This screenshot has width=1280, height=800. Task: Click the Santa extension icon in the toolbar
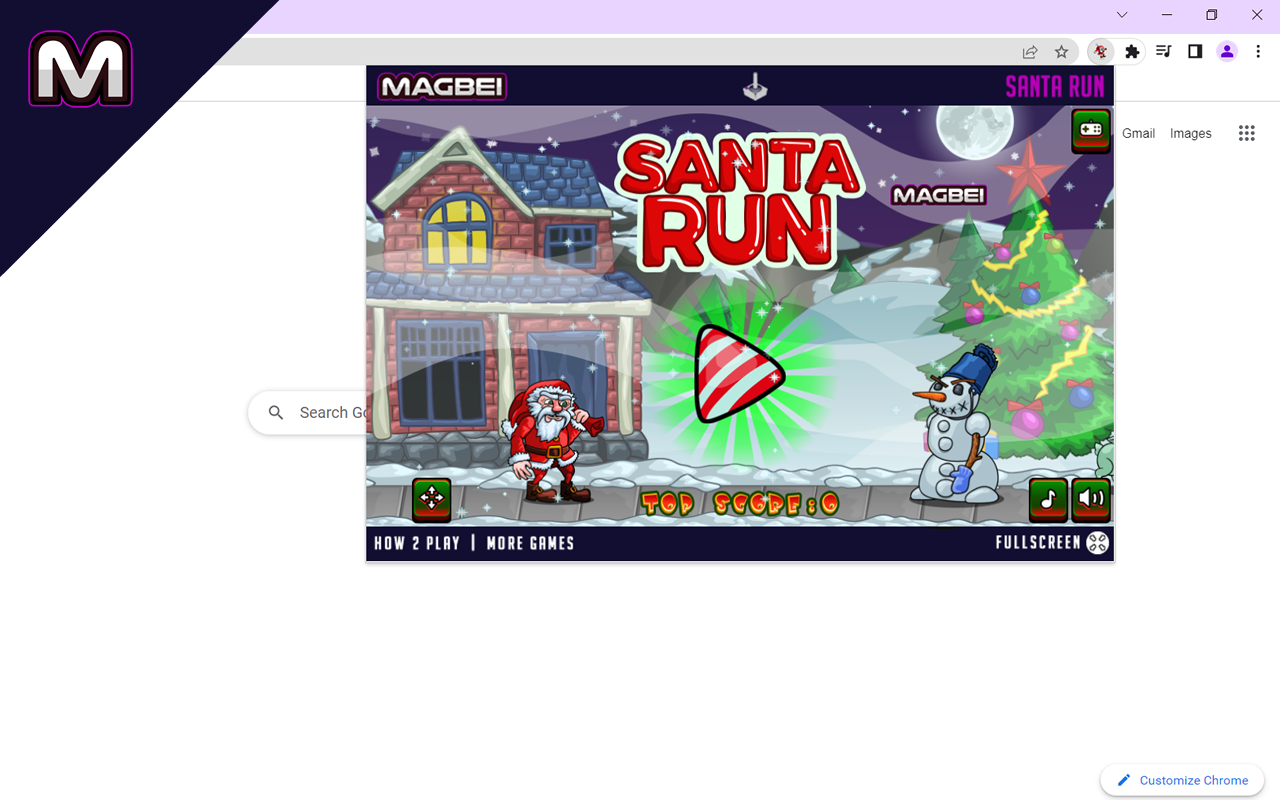point(1099,51)
